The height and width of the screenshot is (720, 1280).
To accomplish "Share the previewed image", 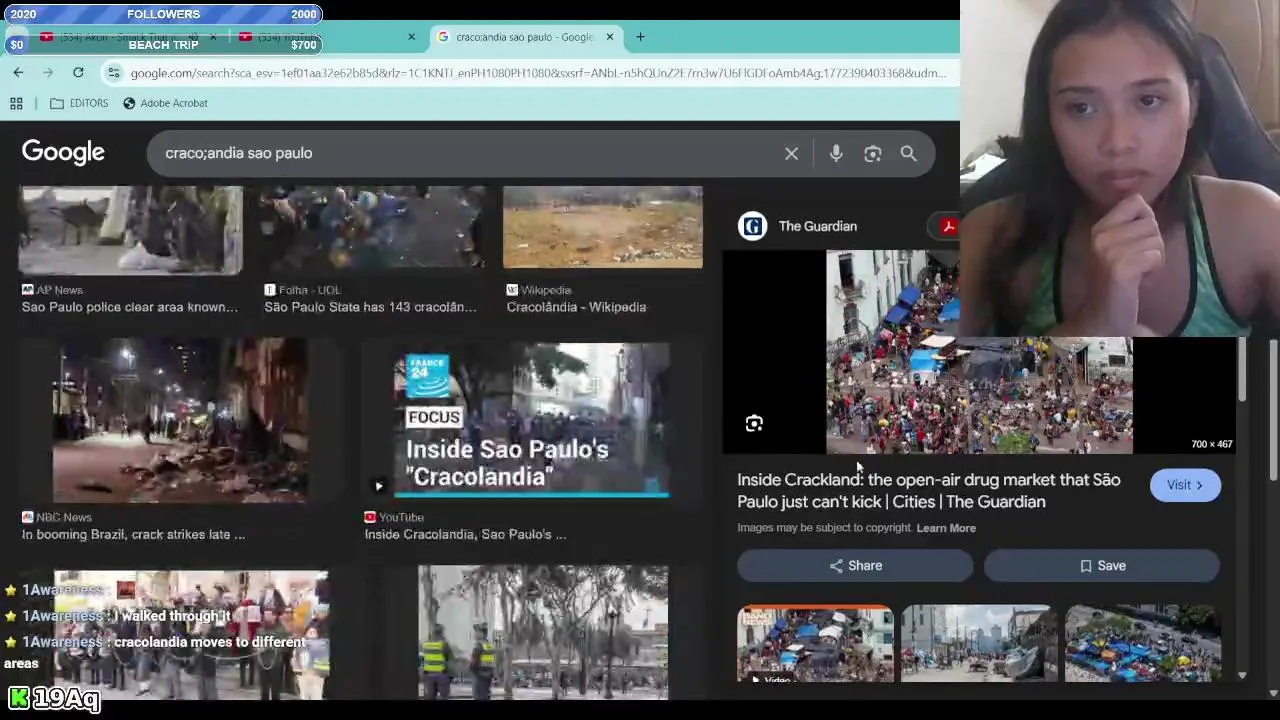I will pyautogui.click(x=855, y=566).
